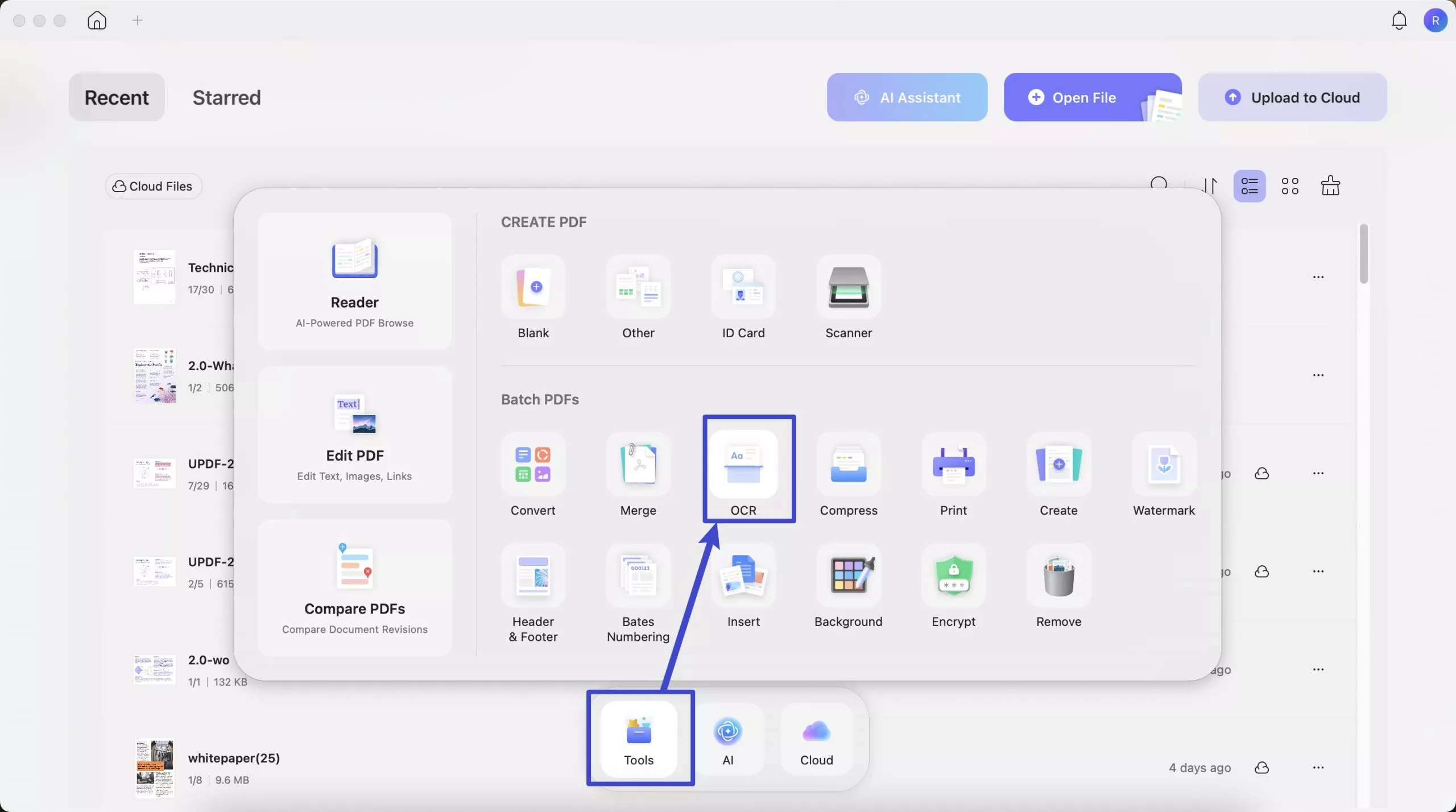Select the Bates Numbering tool
1456x812 pixels.
638,577
